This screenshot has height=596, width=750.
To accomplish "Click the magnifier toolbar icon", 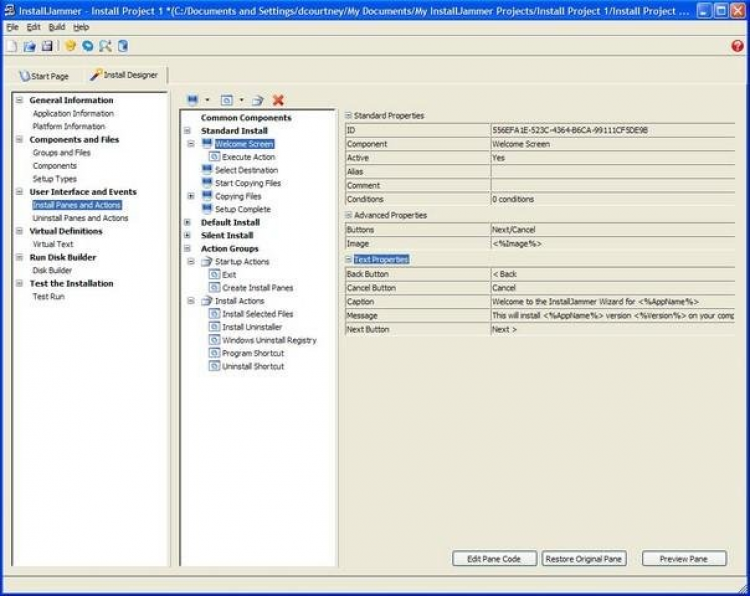I will [105, 46].
